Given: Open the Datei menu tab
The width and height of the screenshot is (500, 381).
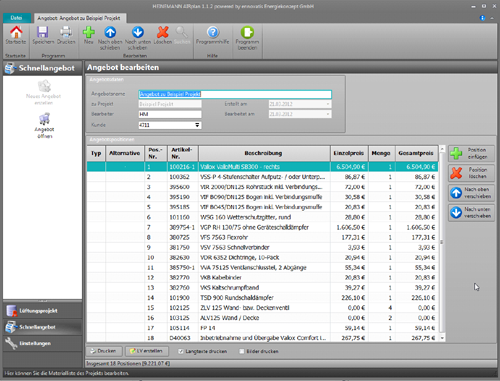Looking at the screenshot, I should (x=16, y=18).
